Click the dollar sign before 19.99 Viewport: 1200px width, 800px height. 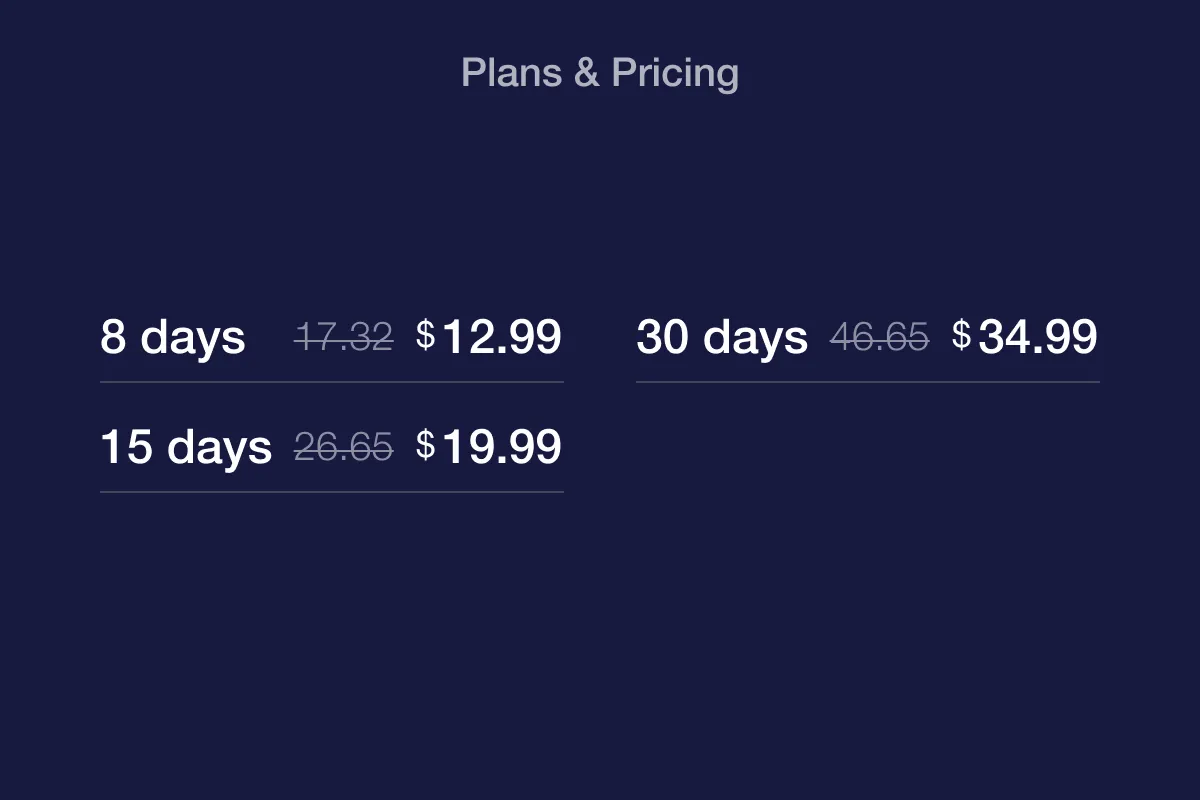(426, 445)
